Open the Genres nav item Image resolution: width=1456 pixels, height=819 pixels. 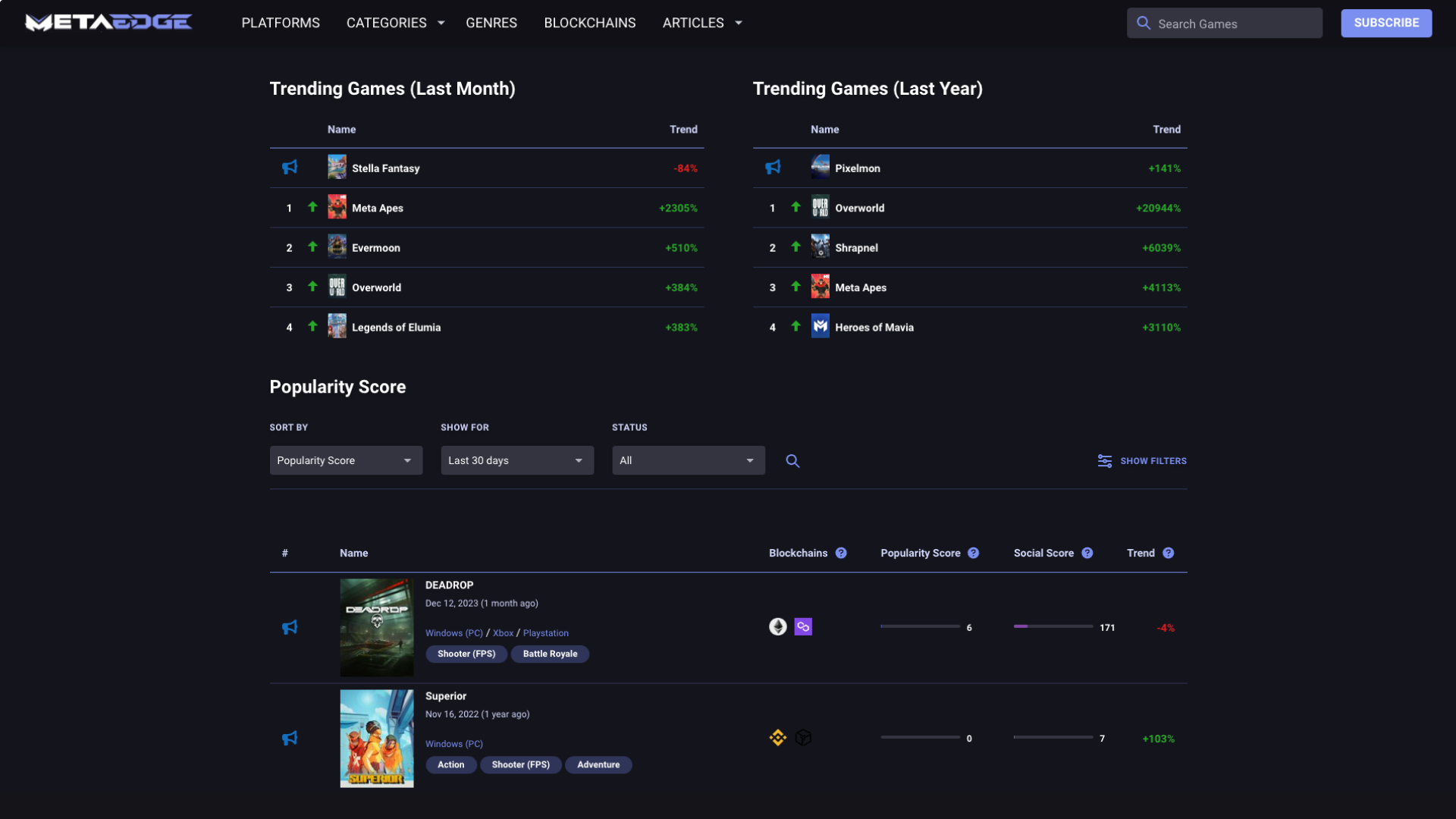pyautogui.click(x=491, y=23)
